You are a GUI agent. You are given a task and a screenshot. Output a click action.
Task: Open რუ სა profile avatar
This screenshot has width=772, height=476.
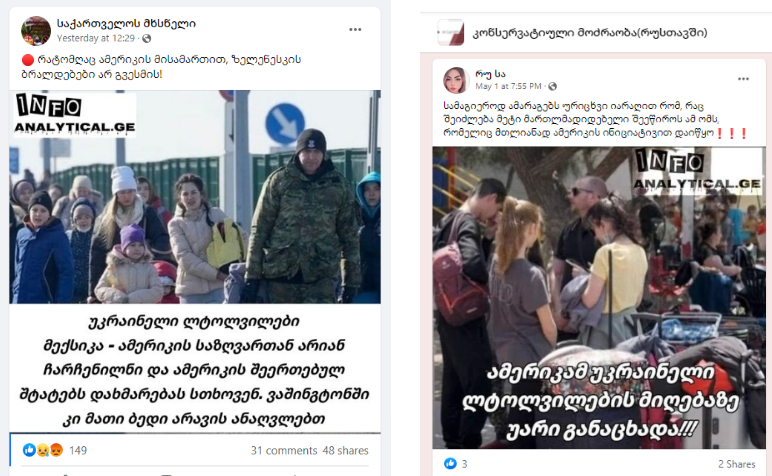pos(456,80)
